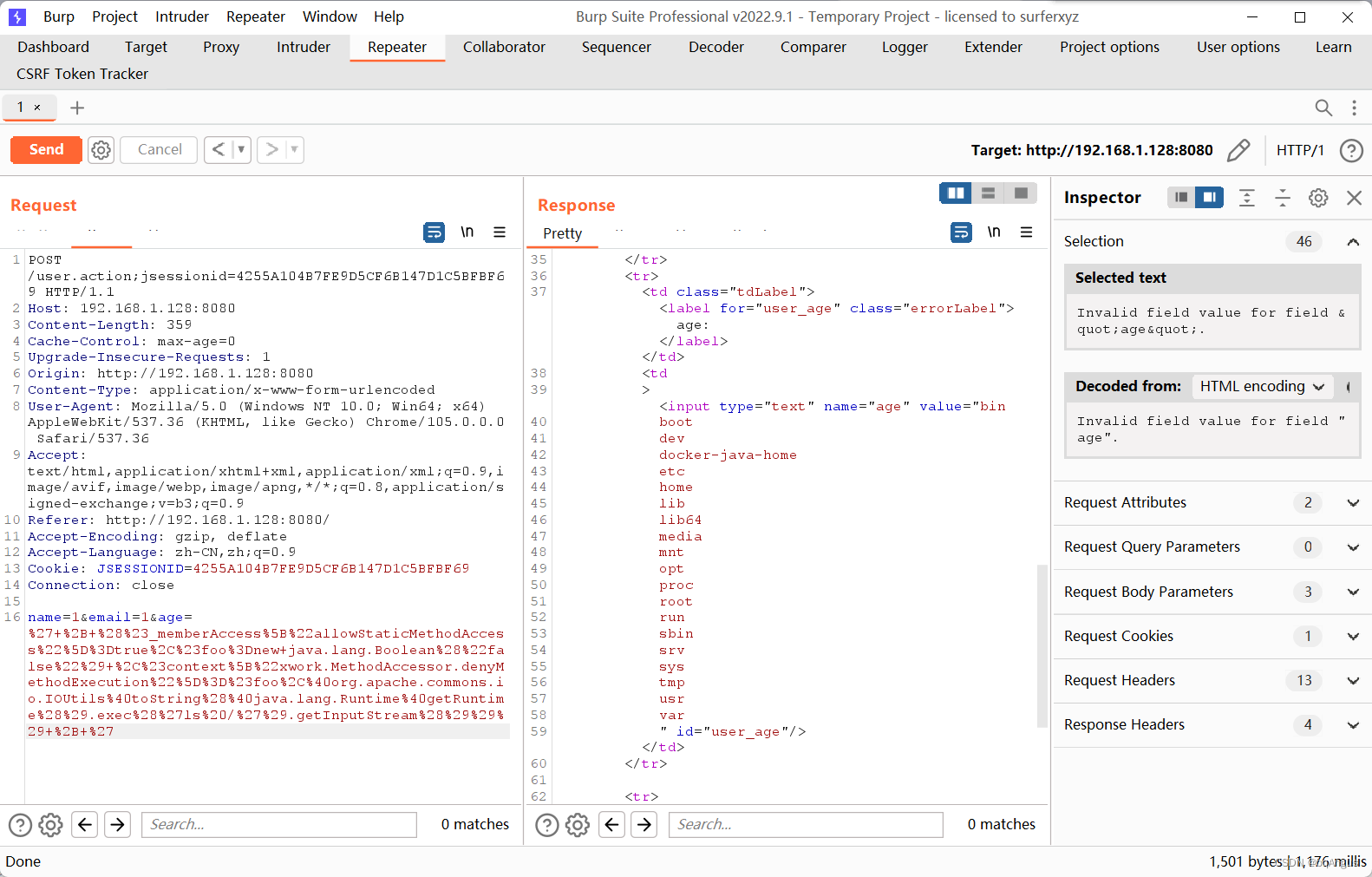The width and height of the screenshot is (1372, 877).
Task: Click the Cancel button
Action: (x=160, y=150)
